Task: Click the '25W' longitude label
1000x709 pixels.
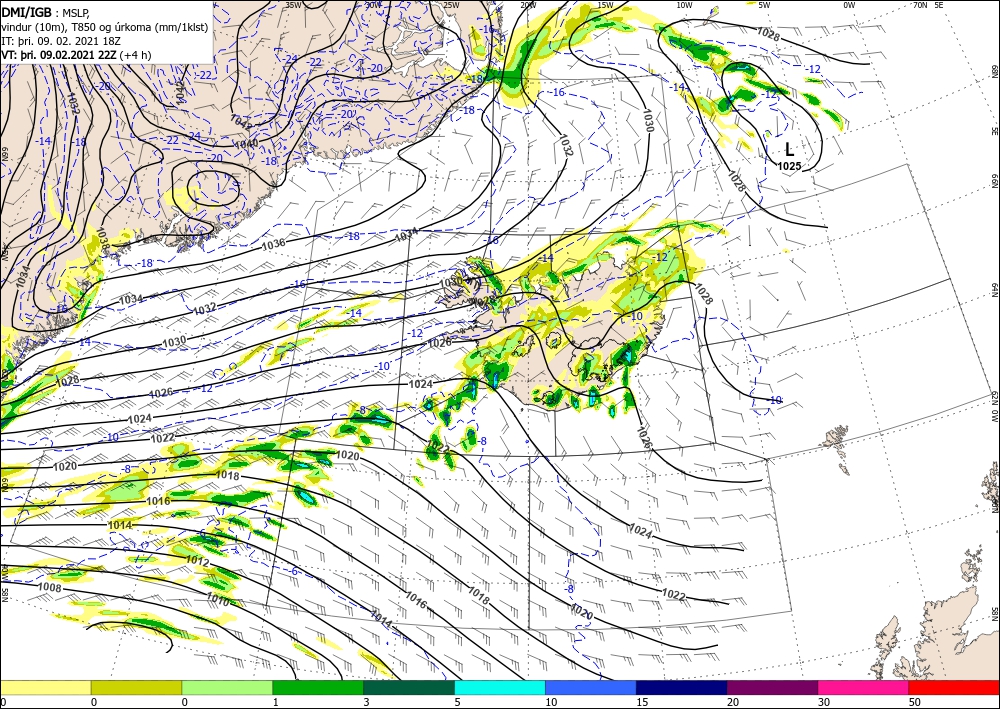Action: point(451,5)
